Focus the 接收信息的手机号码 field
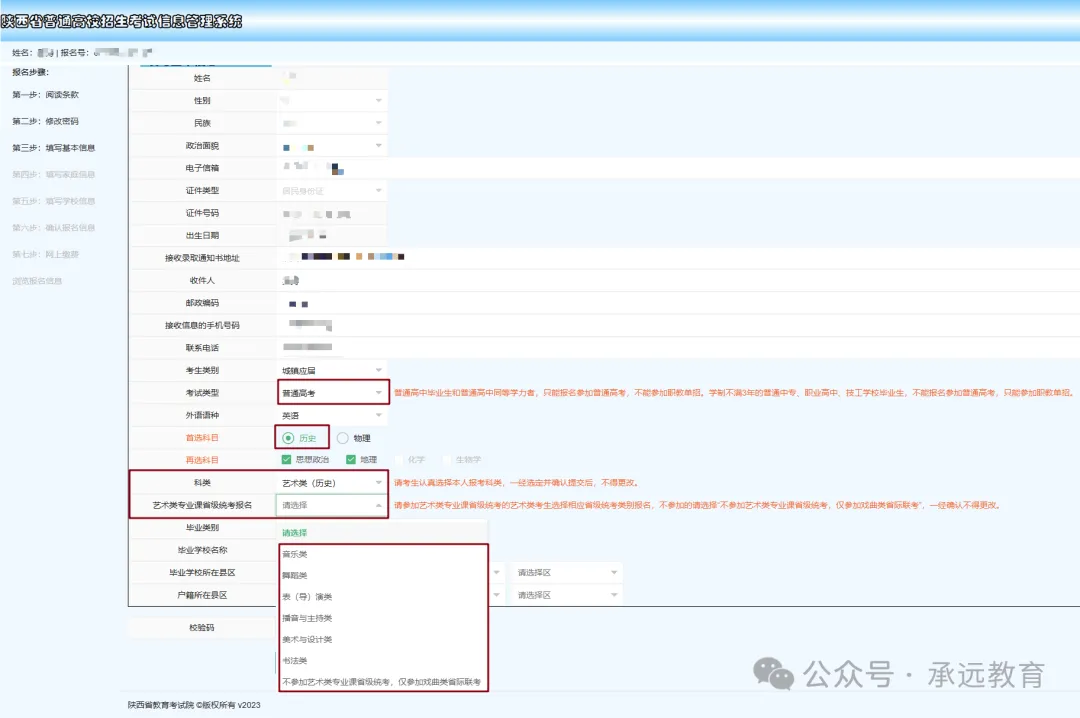The width and height of the screenshot is (1080, 718). [x=678, y=325]
